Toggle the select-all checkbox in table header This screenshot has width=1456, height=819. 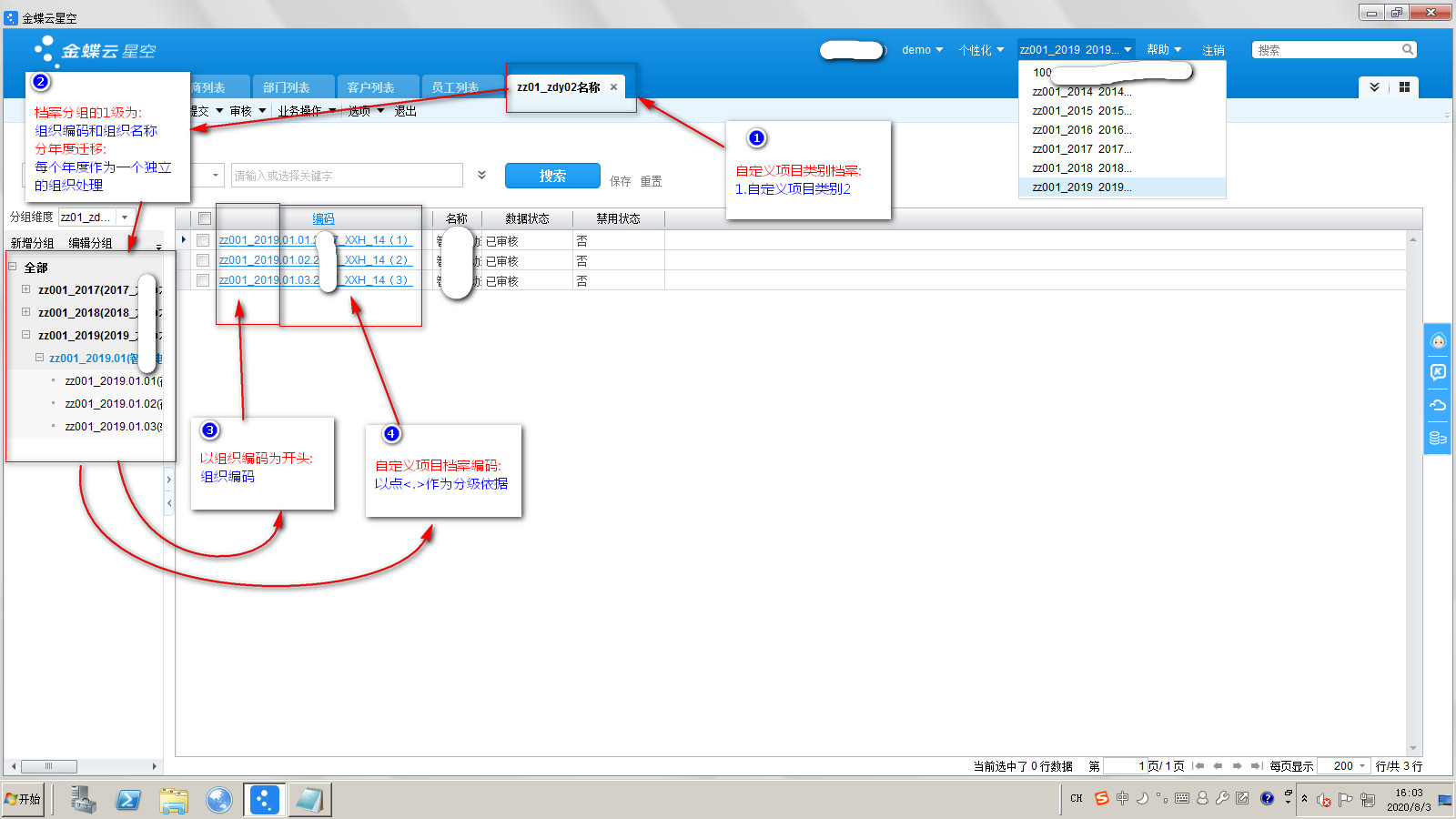(x=205, y=218)
